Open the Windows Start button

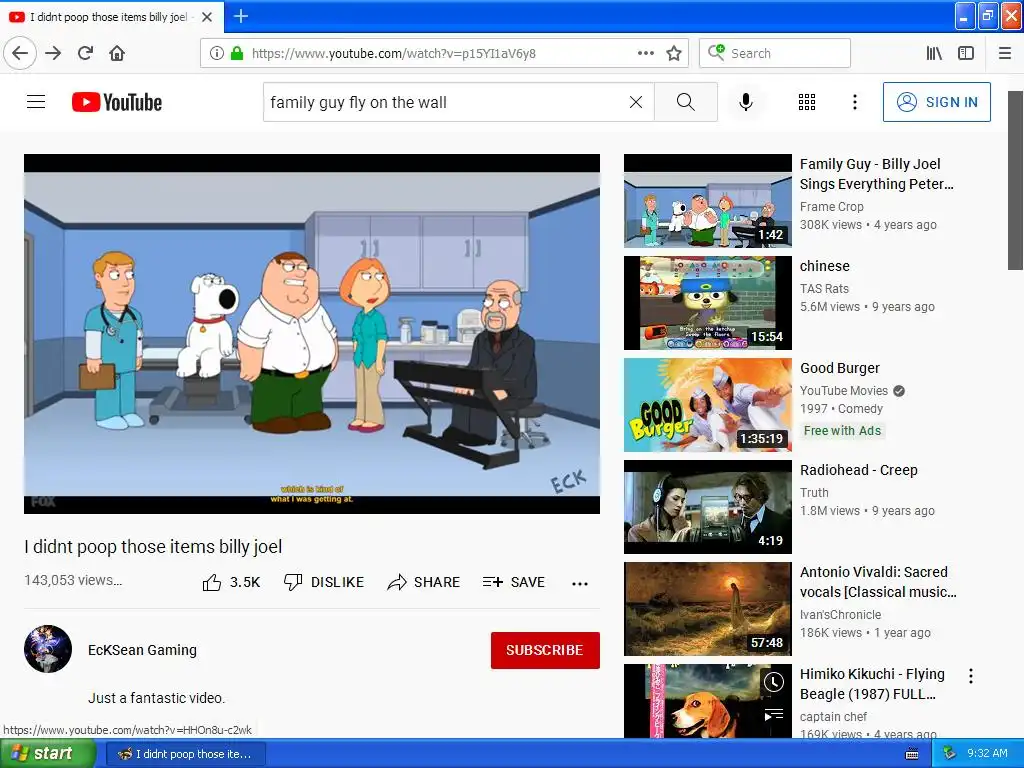47,753
